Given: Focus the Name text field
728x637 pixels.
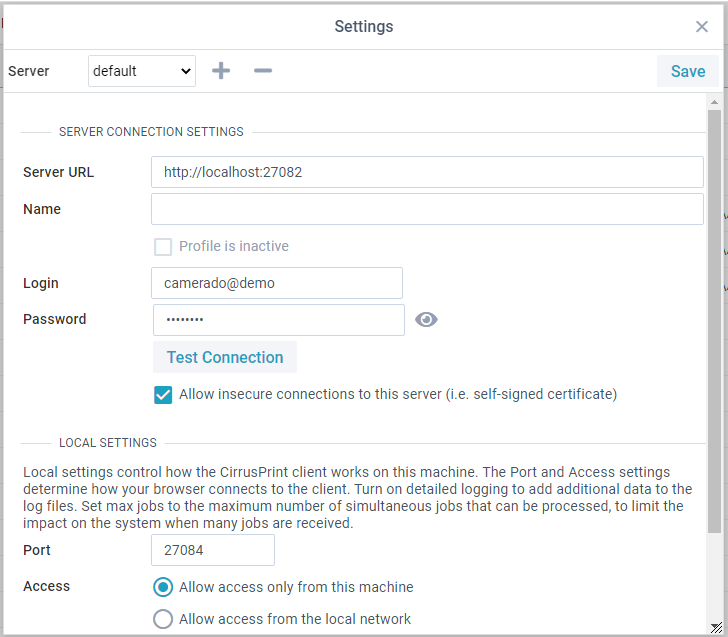Looking at the screenshot, I should point(427,209).
